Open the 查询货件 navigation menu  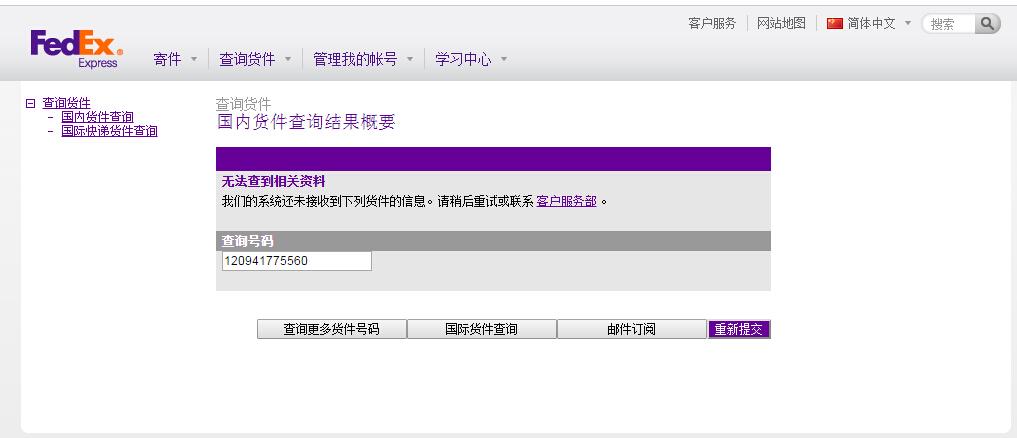(x=247, y=60)
